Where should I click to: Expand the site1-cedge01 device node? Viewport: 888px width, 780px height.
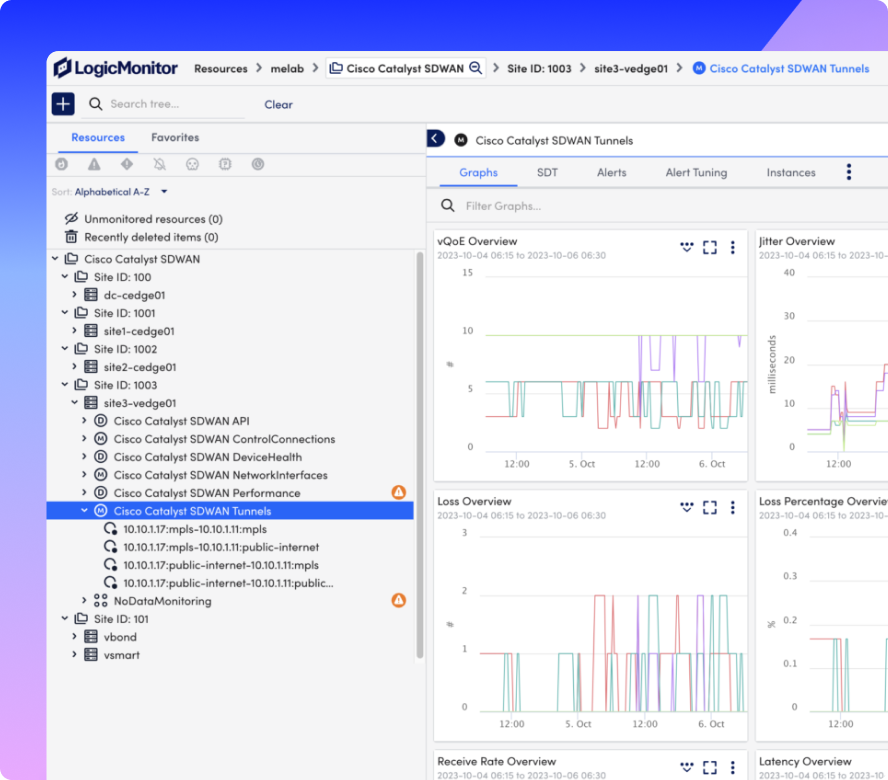pyautogui.click(x=74, y=330)
